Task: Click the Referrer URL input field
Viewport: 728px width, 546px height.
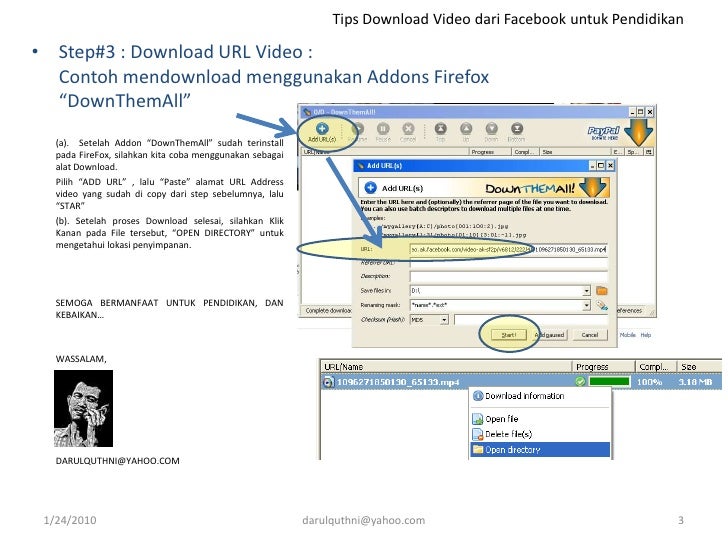Action: click(x=508, y=263)
